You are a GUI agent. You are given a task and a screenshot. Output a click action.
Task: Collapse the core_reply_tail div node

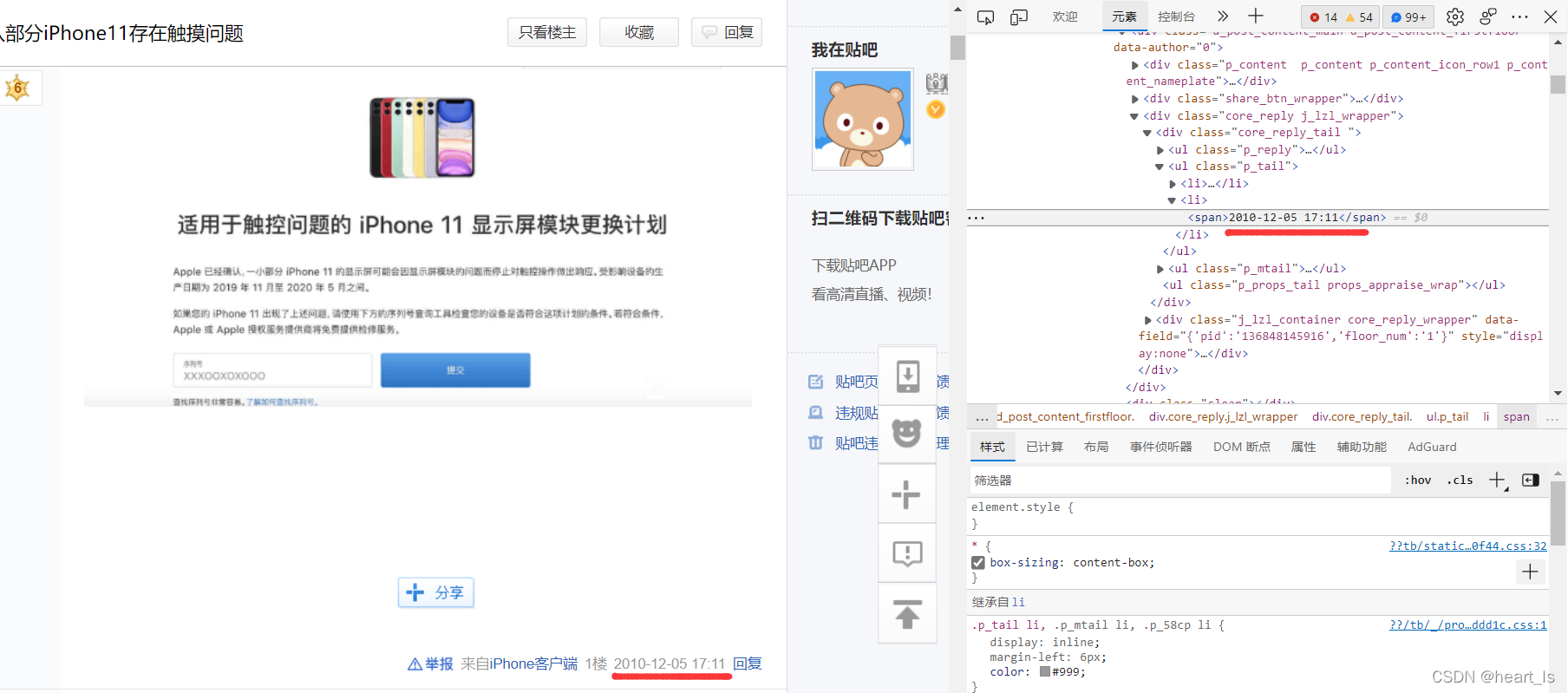1147,133
